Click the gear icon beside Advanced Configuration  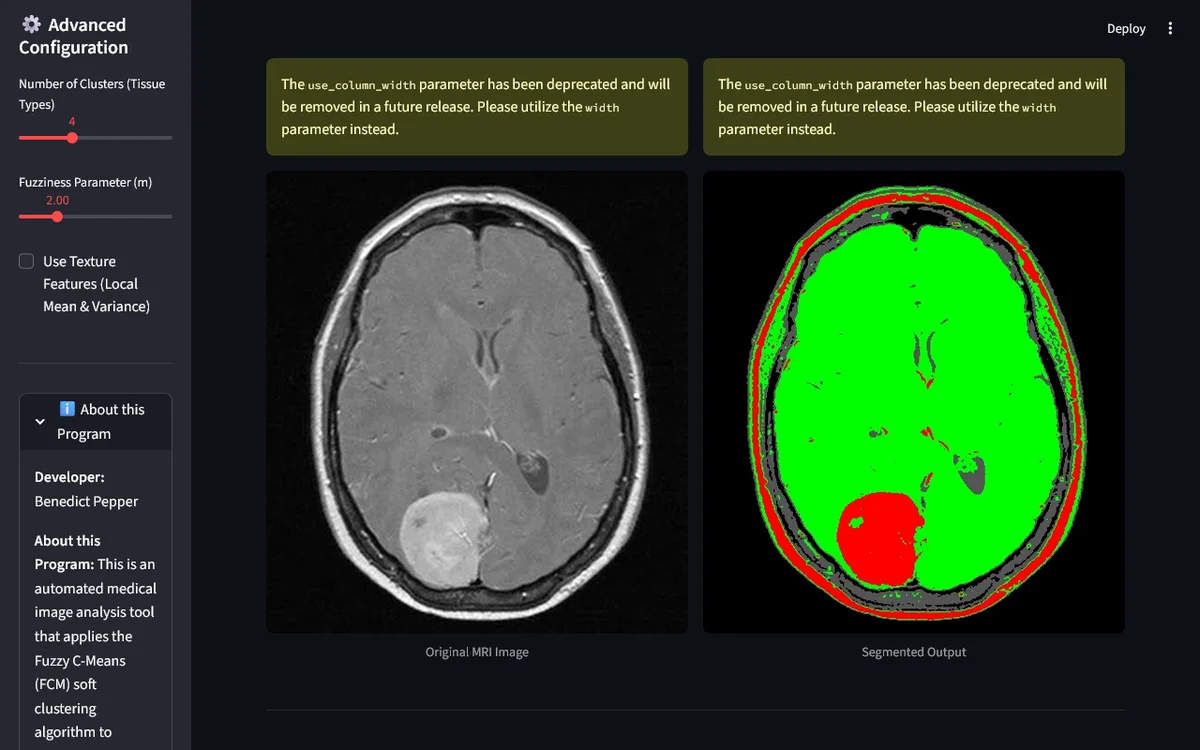tap(31, 25)
